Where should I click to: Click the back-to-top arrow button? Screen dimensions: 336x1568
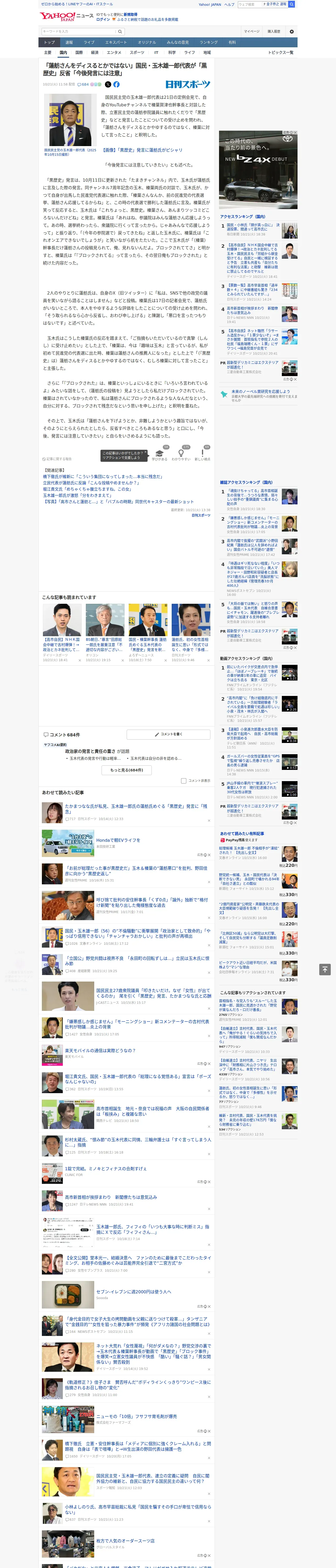click(325, 969)
